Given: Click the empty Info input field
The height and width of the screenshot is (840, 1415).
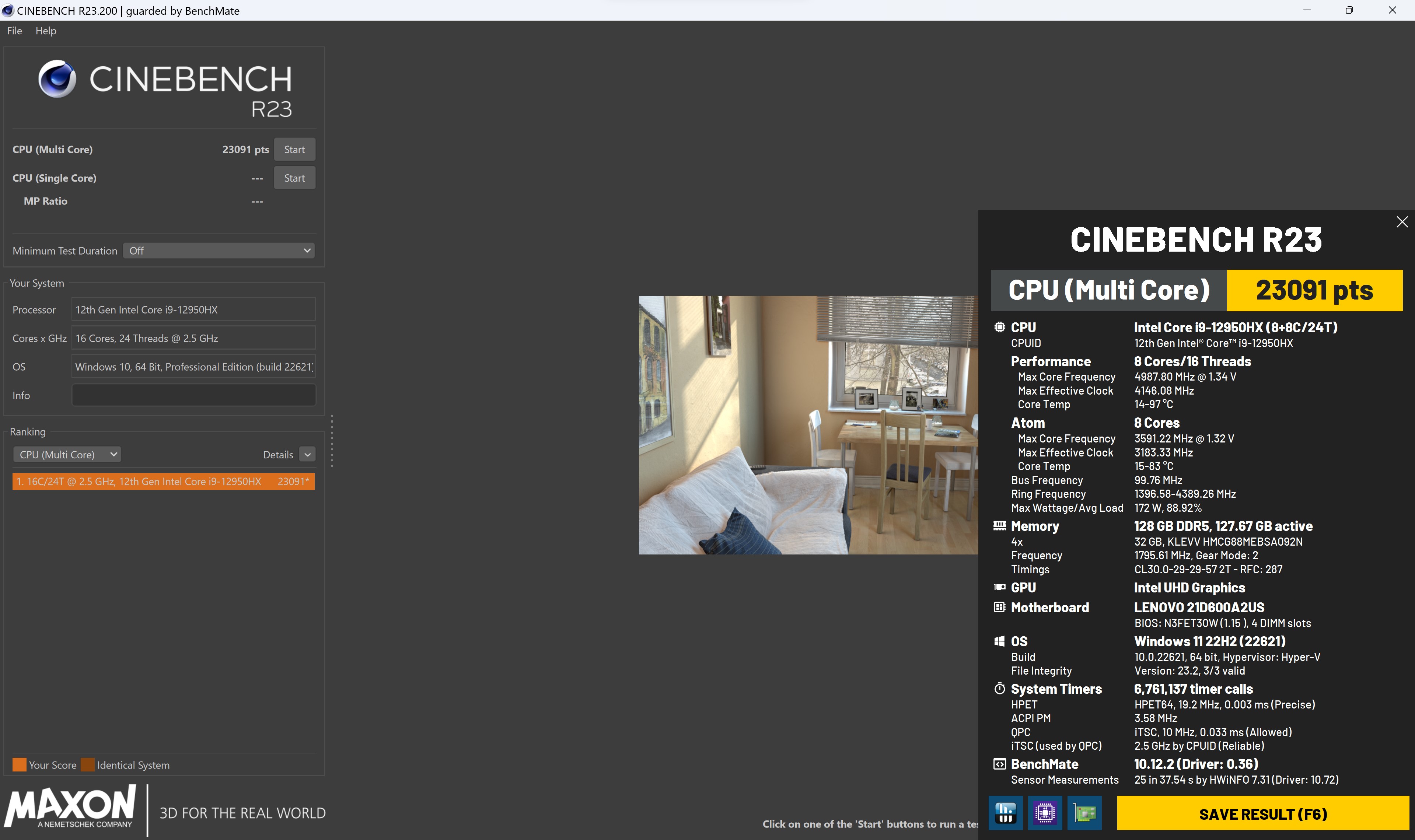Looking at the screenshot, I should click(x=193, y=395).
